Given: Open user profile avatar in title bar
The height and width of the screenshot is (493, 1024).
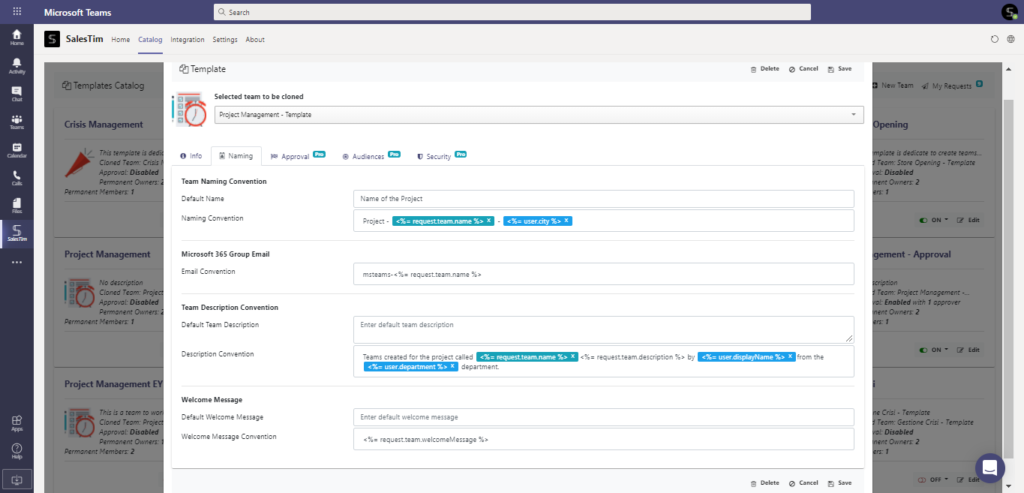Looking at the screenshot, I should tap(1009, 12).
